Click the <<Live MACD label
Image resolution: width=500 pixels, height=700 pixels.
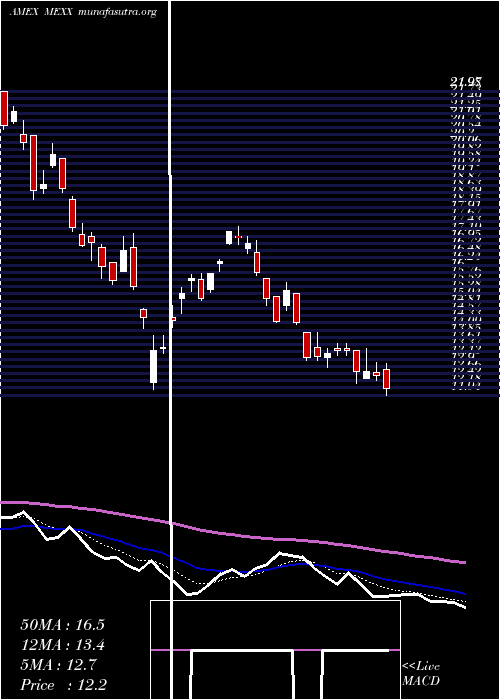[x=421, y=674]
